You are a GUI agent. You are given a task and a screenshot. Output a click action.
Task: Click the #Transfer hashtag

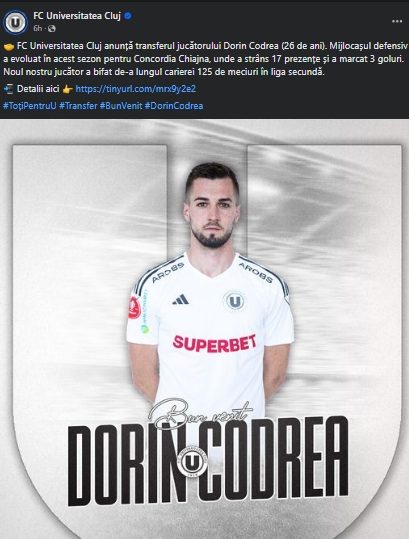[x=78, y=106]
